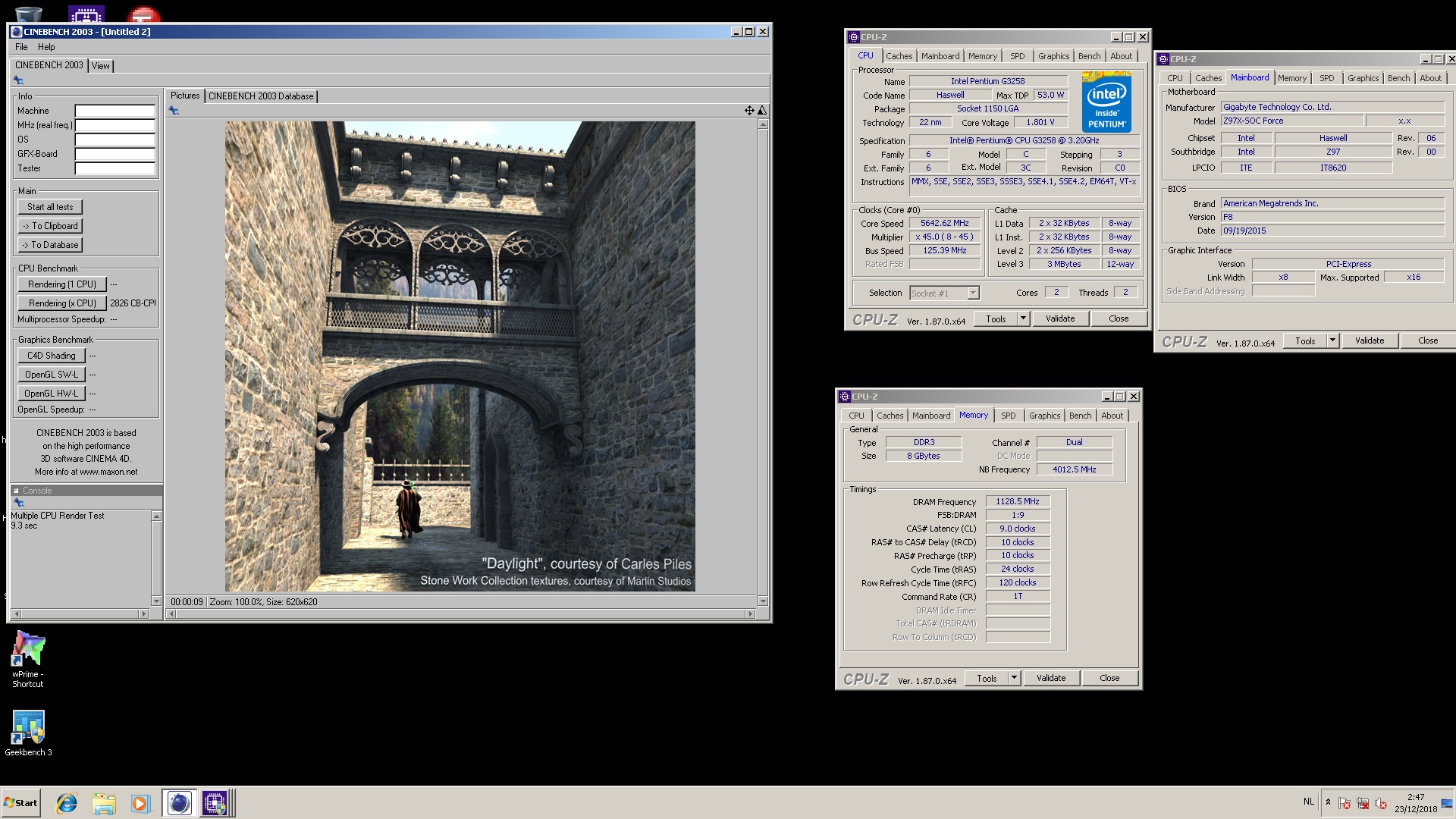The image size is (1456, 819).
Task: Click the To Database button
Action: [50, 245]
